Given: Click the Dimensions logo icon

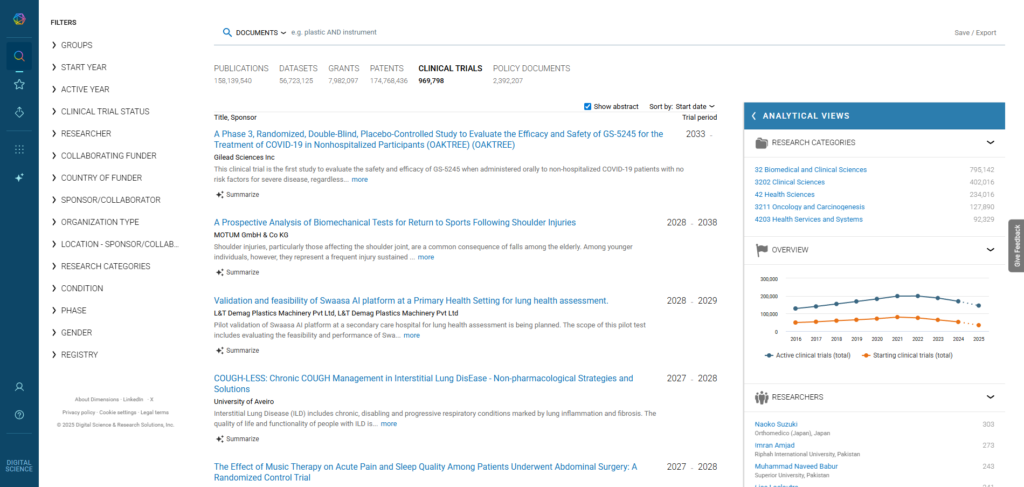Looking at the screenshot, I should tap(19, 18).
